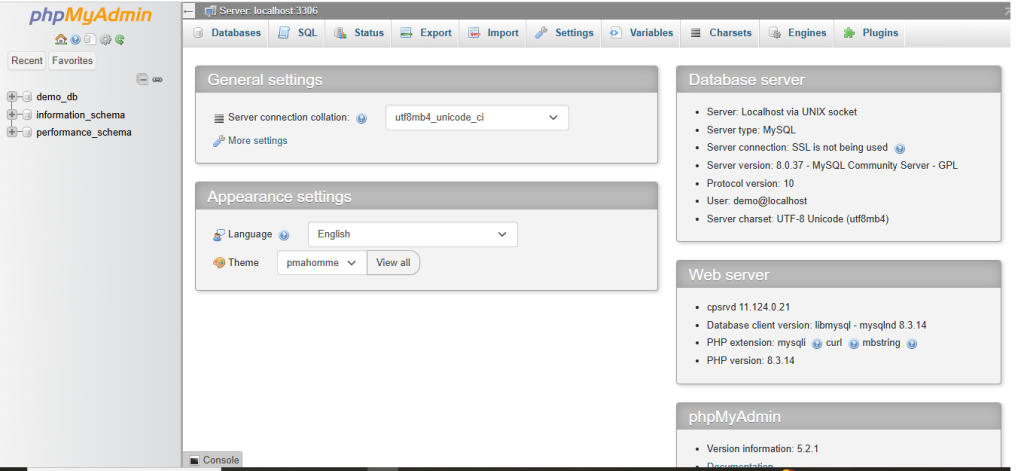Open help icon right after mbstring
This screenshot has height=471, width=1024.
912,344
